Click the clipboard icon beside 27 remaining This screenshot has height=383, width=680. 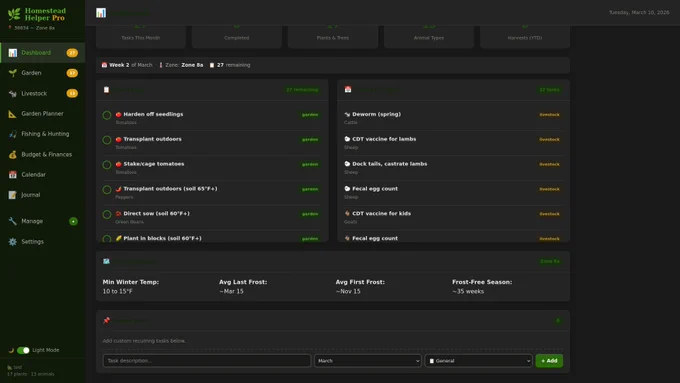pyautogui.click(x=212, y=65)
